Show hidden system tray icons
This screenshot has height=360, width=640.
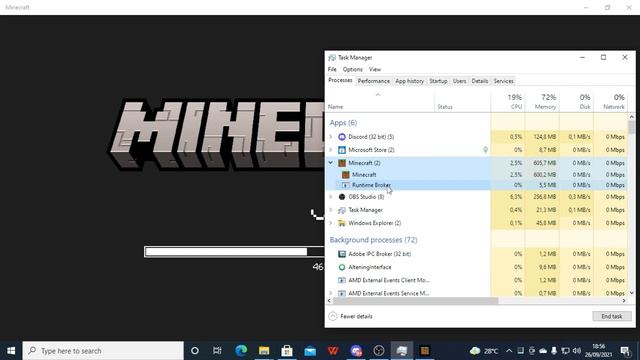509,351
